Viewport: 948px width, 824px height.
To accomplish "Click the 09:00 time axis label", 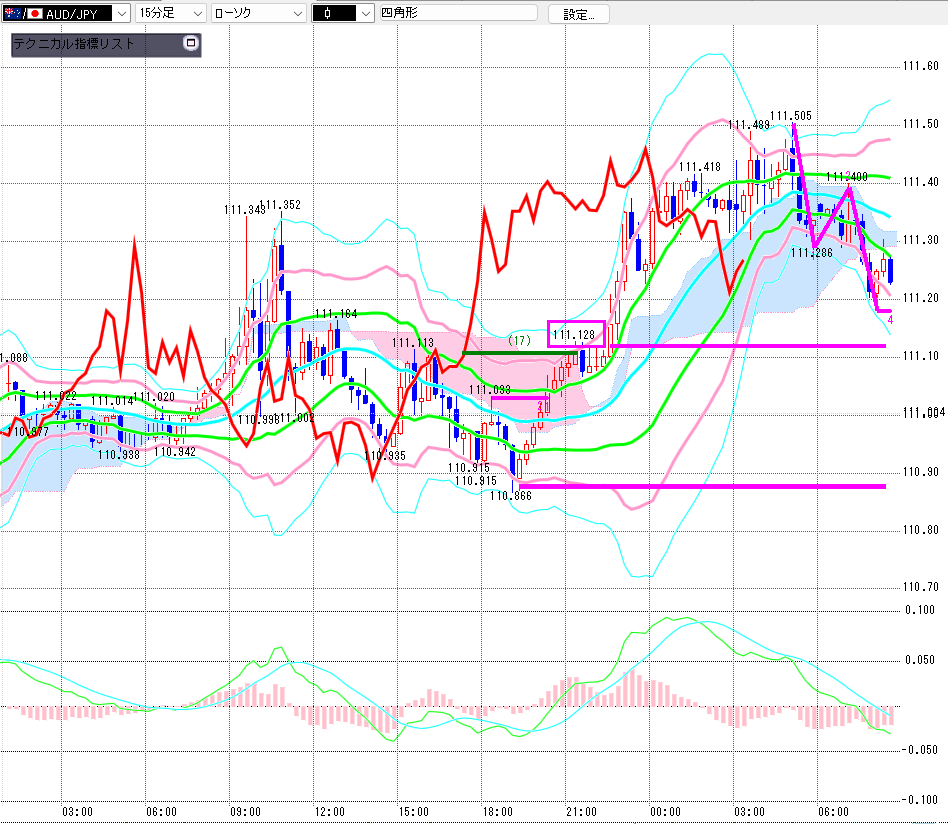I will tap(245, 812).
